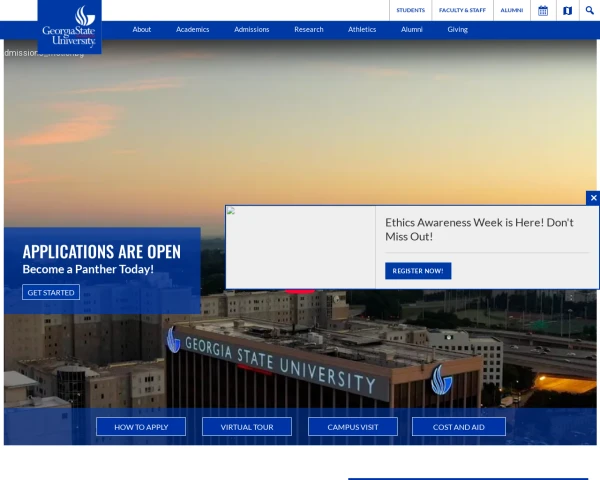The height and width of the screenshot is (480, 600).
Task: Select Admissions in the navigation bar
Action: (x=252, y=30)
